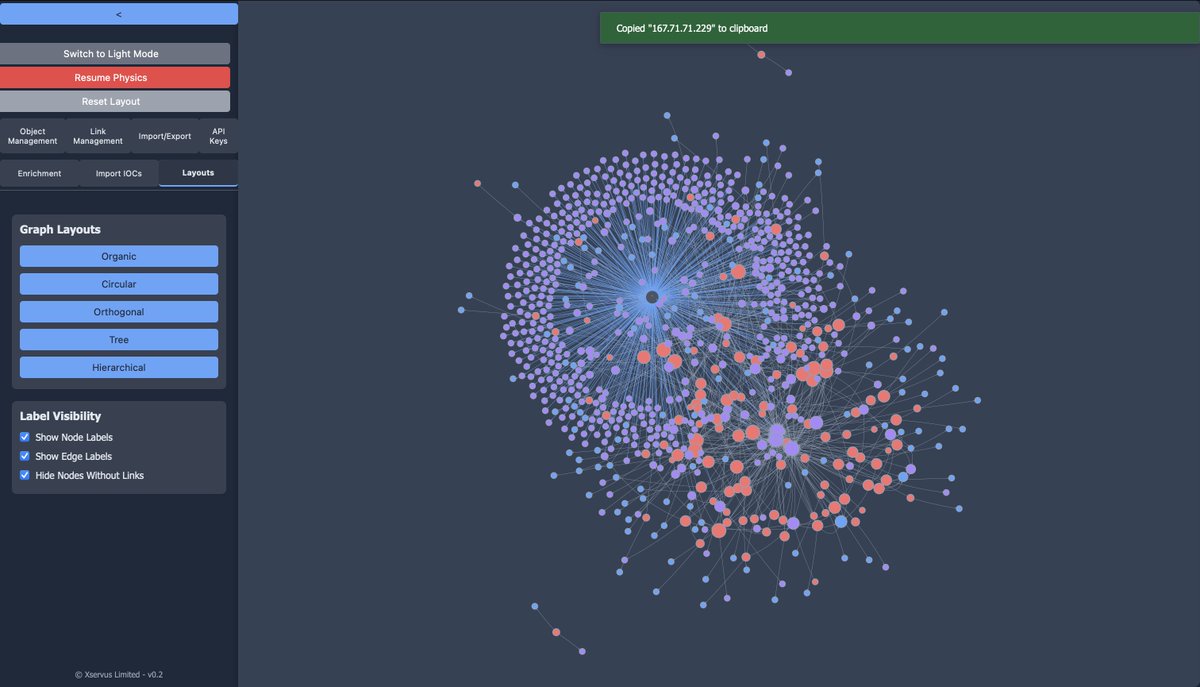
Task: Click the 'Graph Layouts' heading text
Action: point(60,230)
